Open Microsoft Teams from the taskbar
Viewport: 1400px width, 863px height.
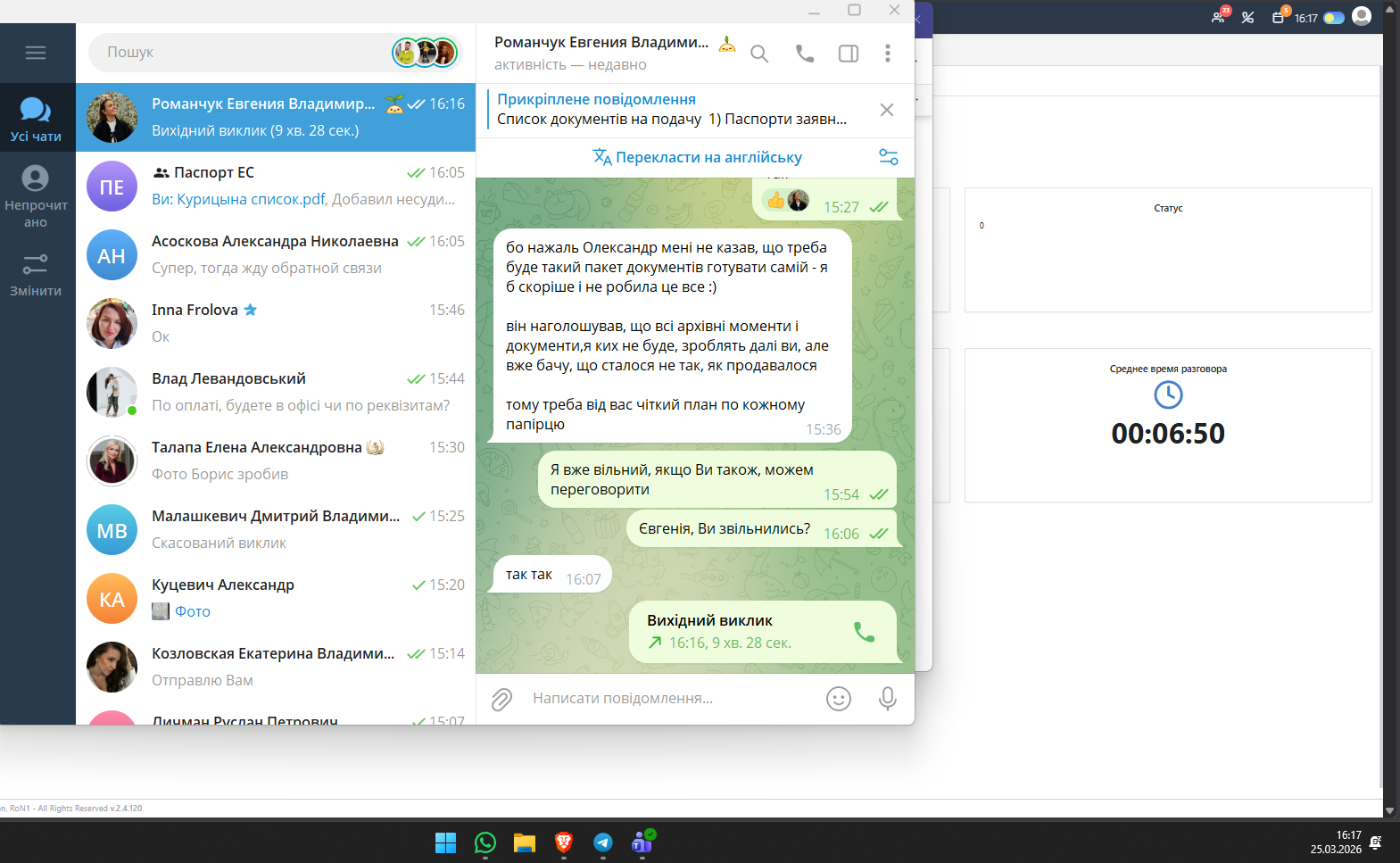click(x=642, y=842)
